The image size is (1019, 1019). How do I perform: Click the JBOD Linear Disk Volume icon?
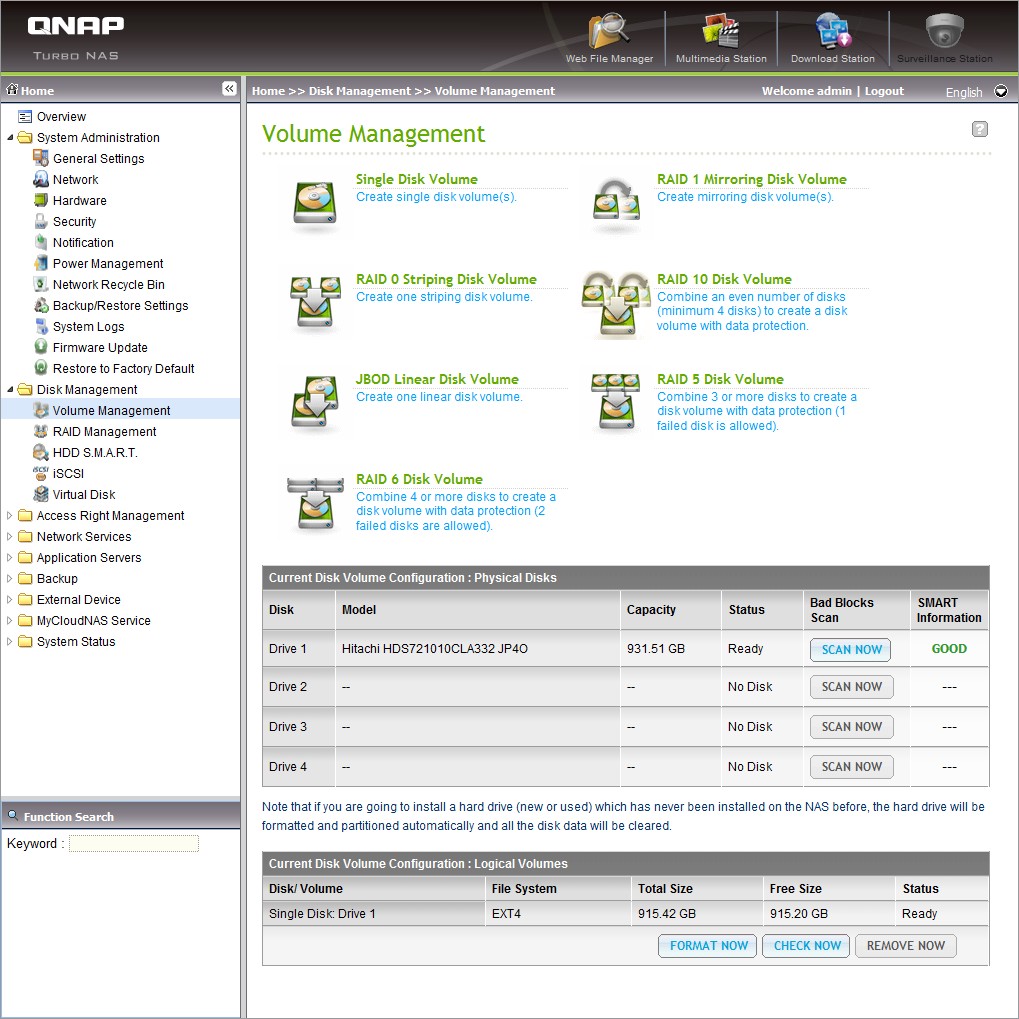(315, 404)
